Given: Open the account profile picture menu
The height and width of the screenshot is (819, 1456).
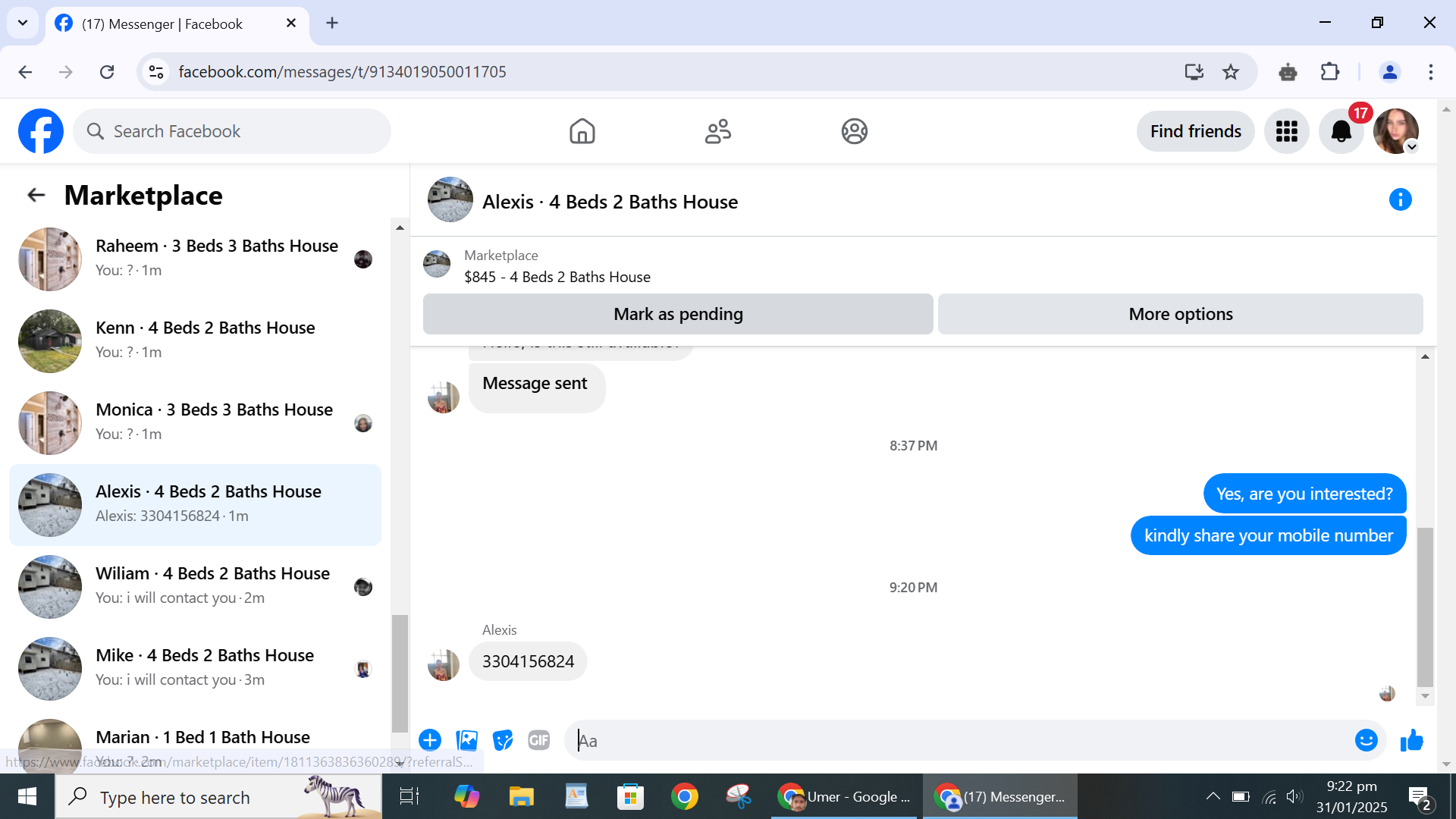Looking at the screenshot, I should [x=1395, y=131].
